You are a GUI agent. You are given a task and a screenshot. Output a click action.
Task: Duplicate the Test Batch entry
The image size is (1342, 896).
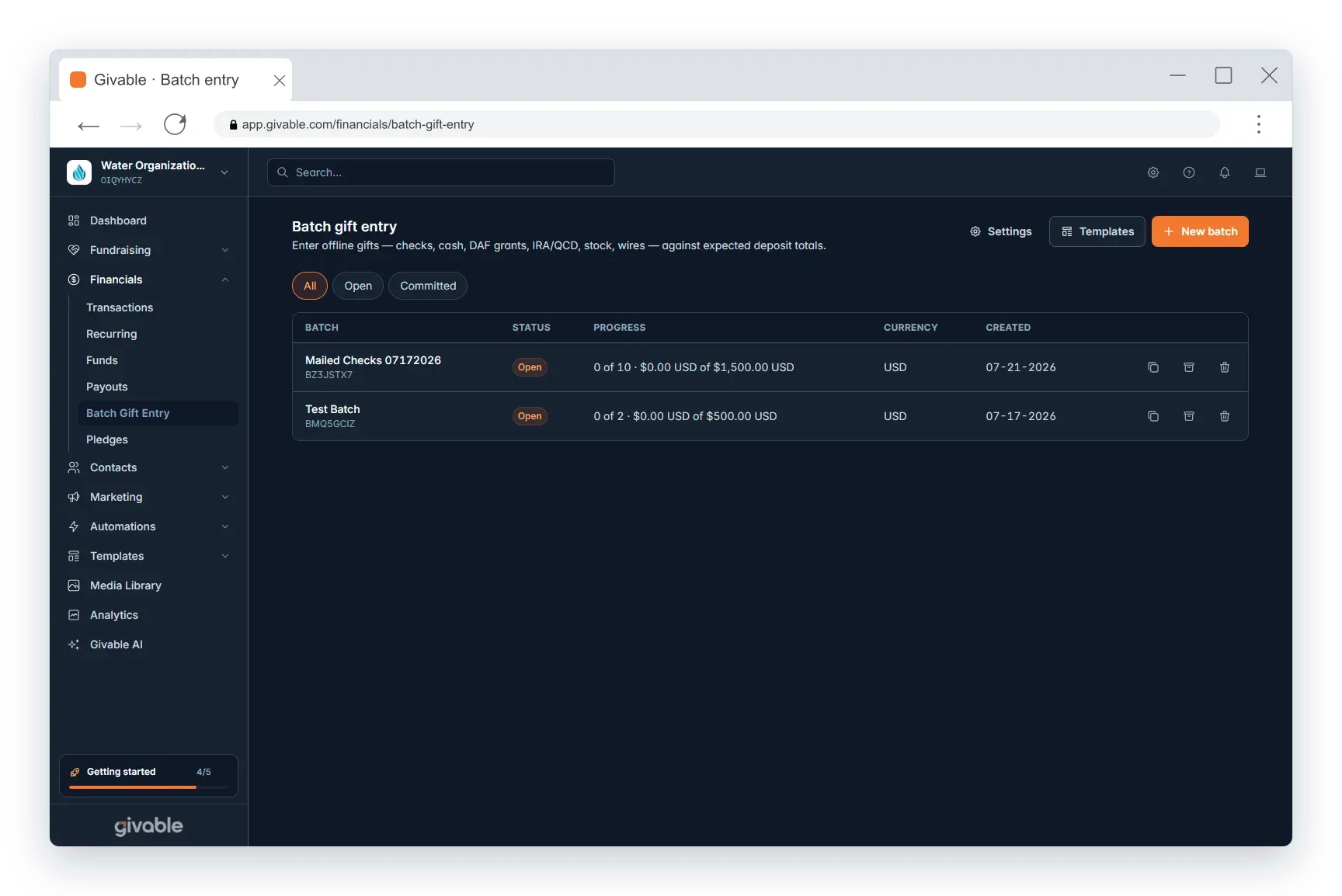point(1153,416)
